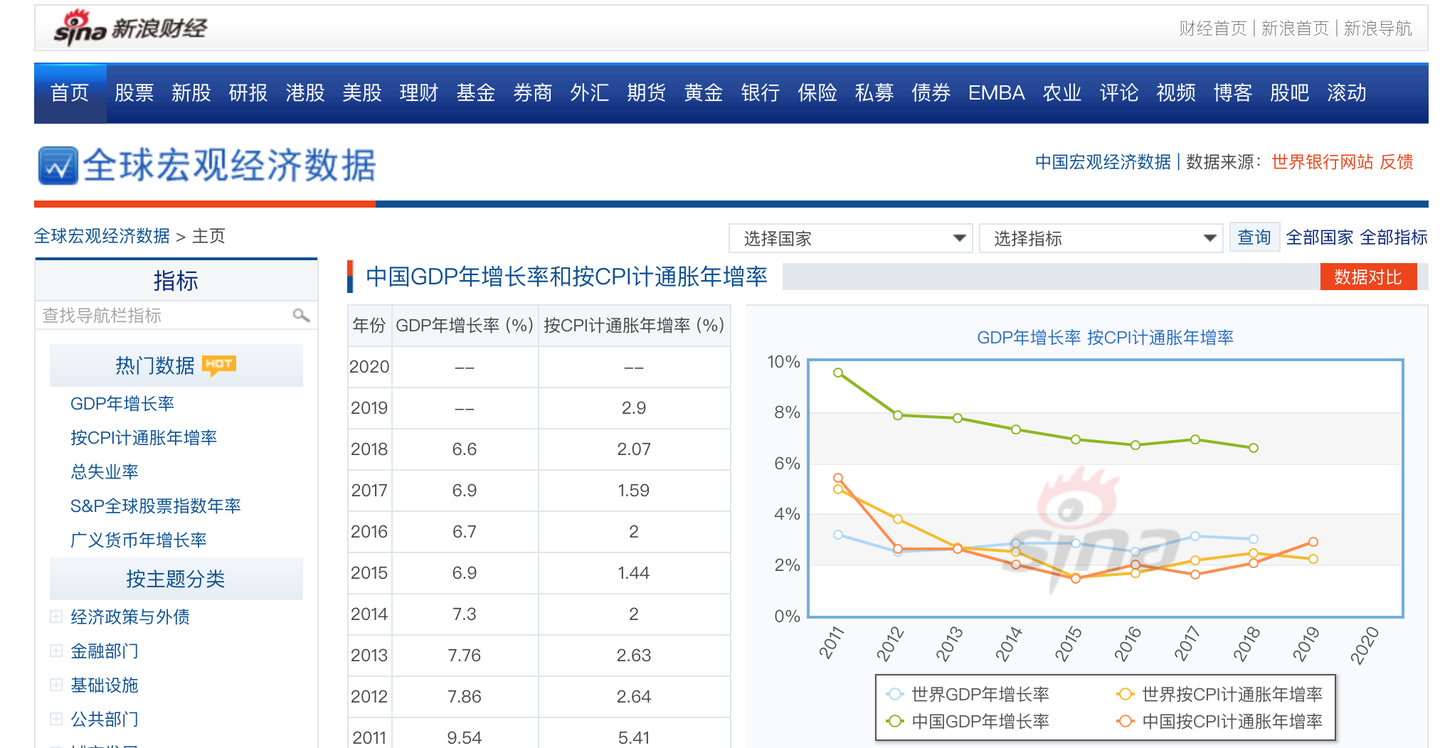Click the 全球宏观经济数据 breadcrumb link

pos(102,236)
